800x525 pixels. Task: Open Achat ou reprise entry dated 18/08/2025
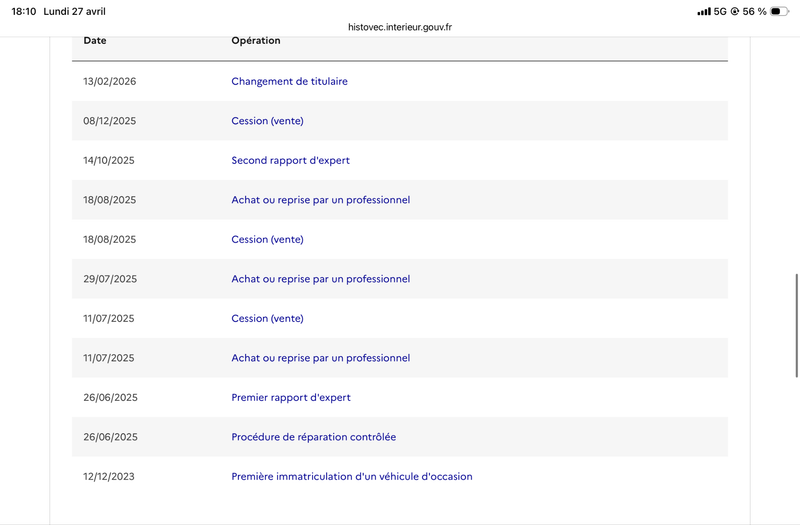click(x=320, y=200)
